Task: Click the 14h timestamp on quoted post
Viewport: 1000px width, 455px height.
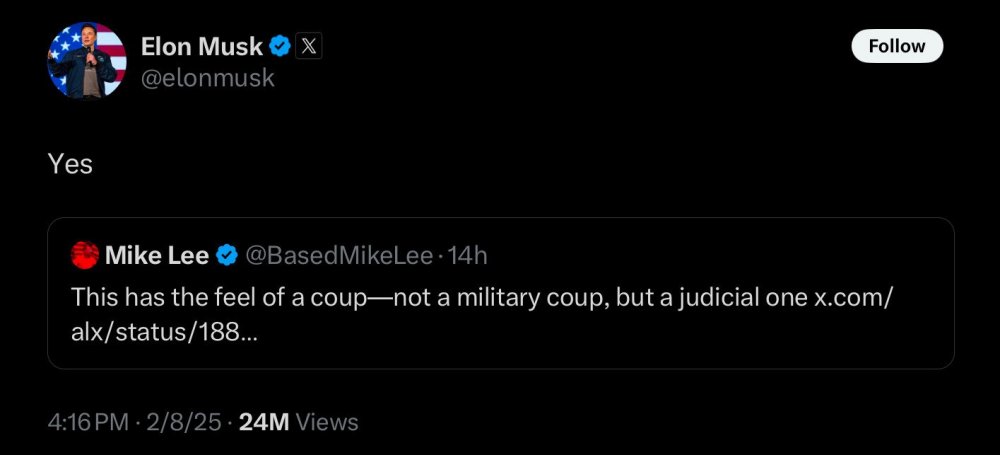Action: [x=467, y=256]
